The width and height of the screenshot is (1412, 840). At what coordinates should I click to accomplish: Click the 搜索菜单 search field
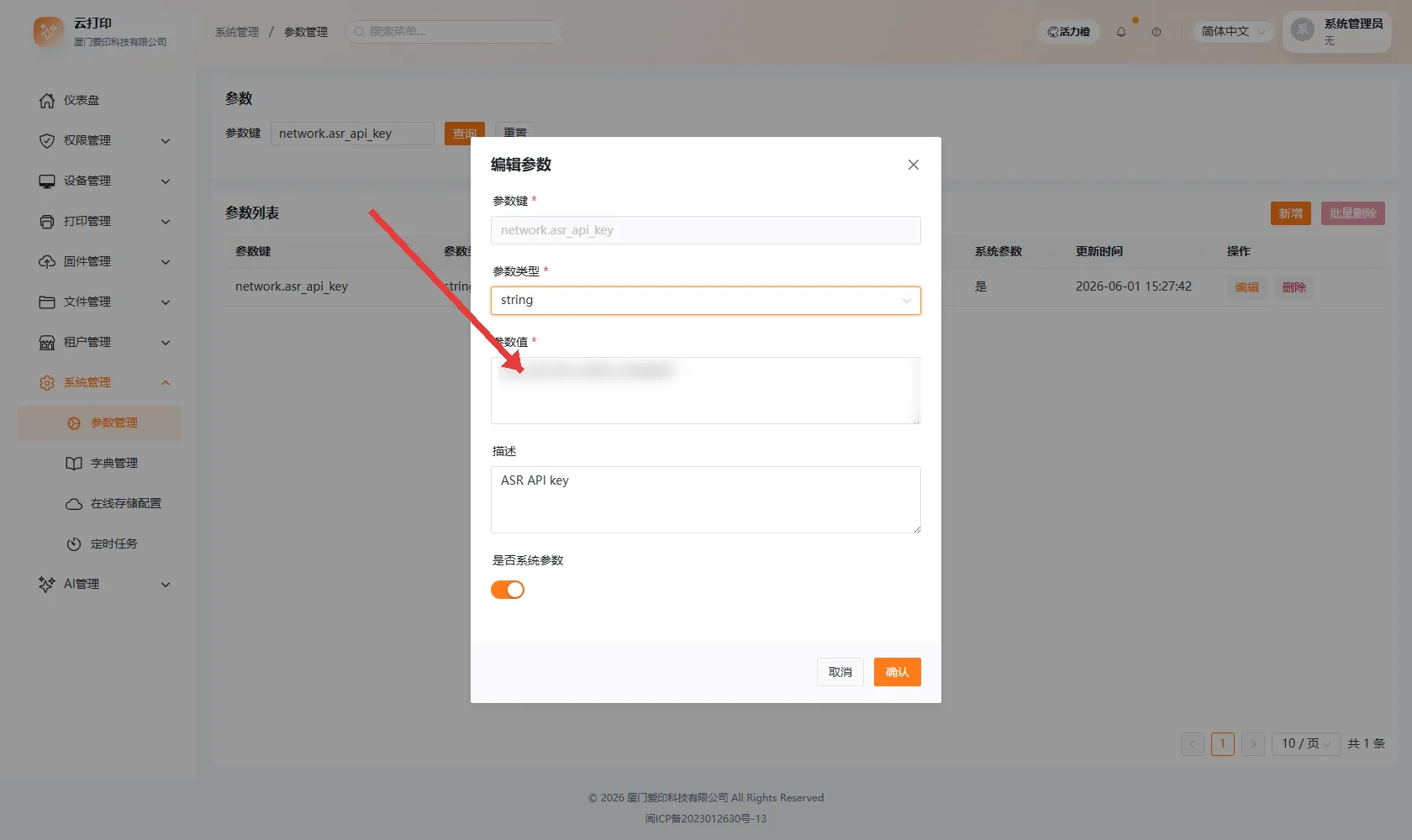tap(454, 32)
